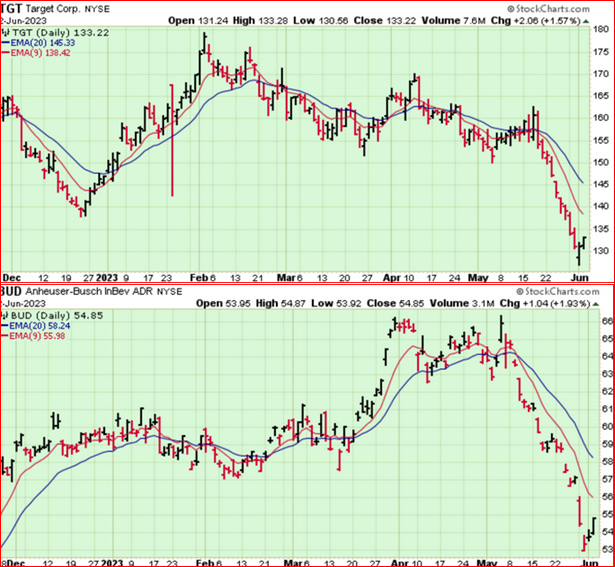
Task: Click the 'Feb' month label on TGT time axis
Action: click(x=198, y=278)
